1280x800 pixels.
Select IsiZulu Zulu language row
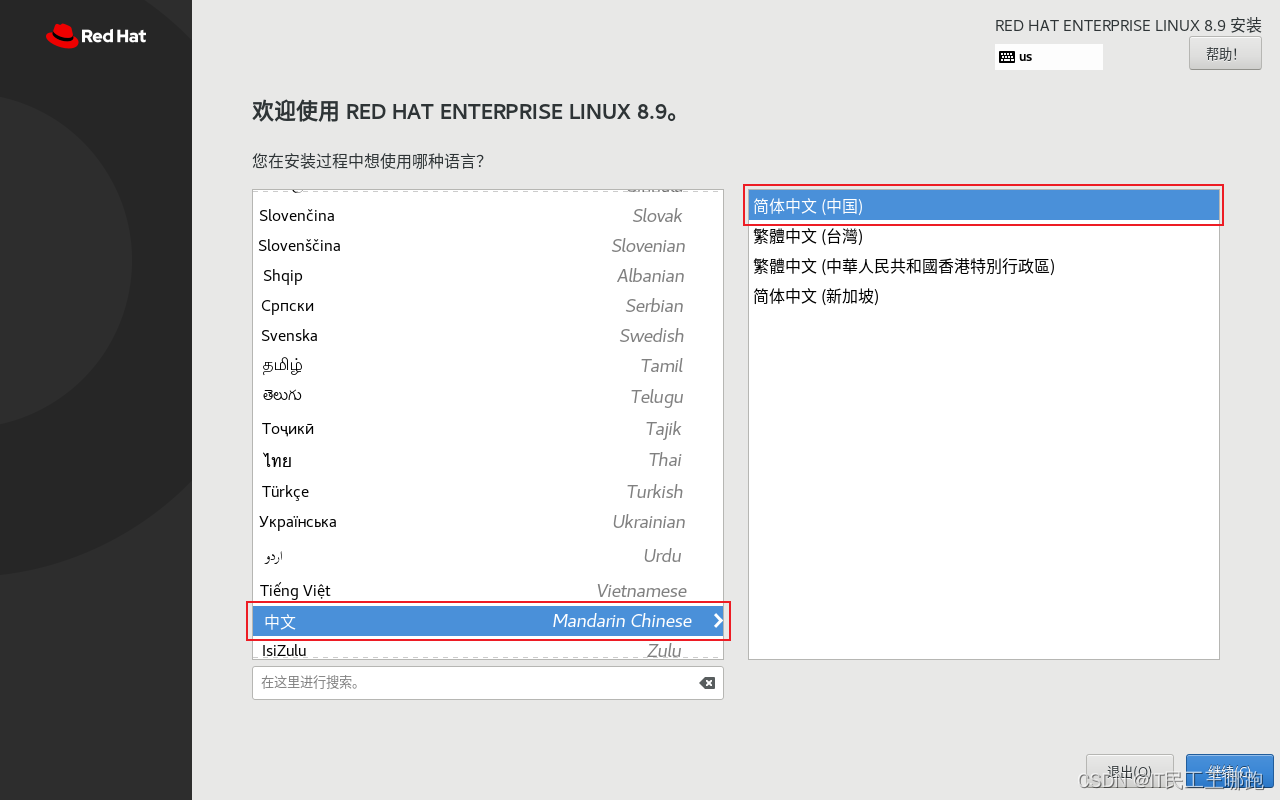[487, 650]
